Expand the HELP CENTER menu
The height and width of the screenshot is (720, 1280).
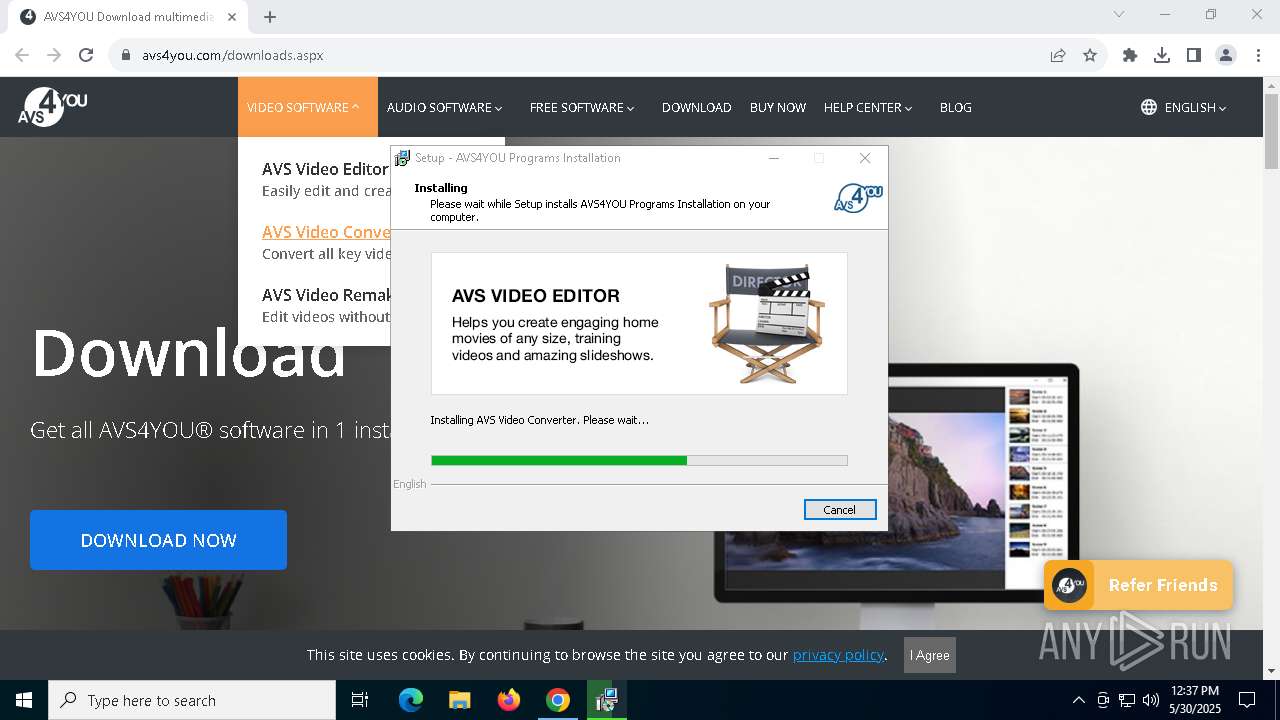pos(868,107)
